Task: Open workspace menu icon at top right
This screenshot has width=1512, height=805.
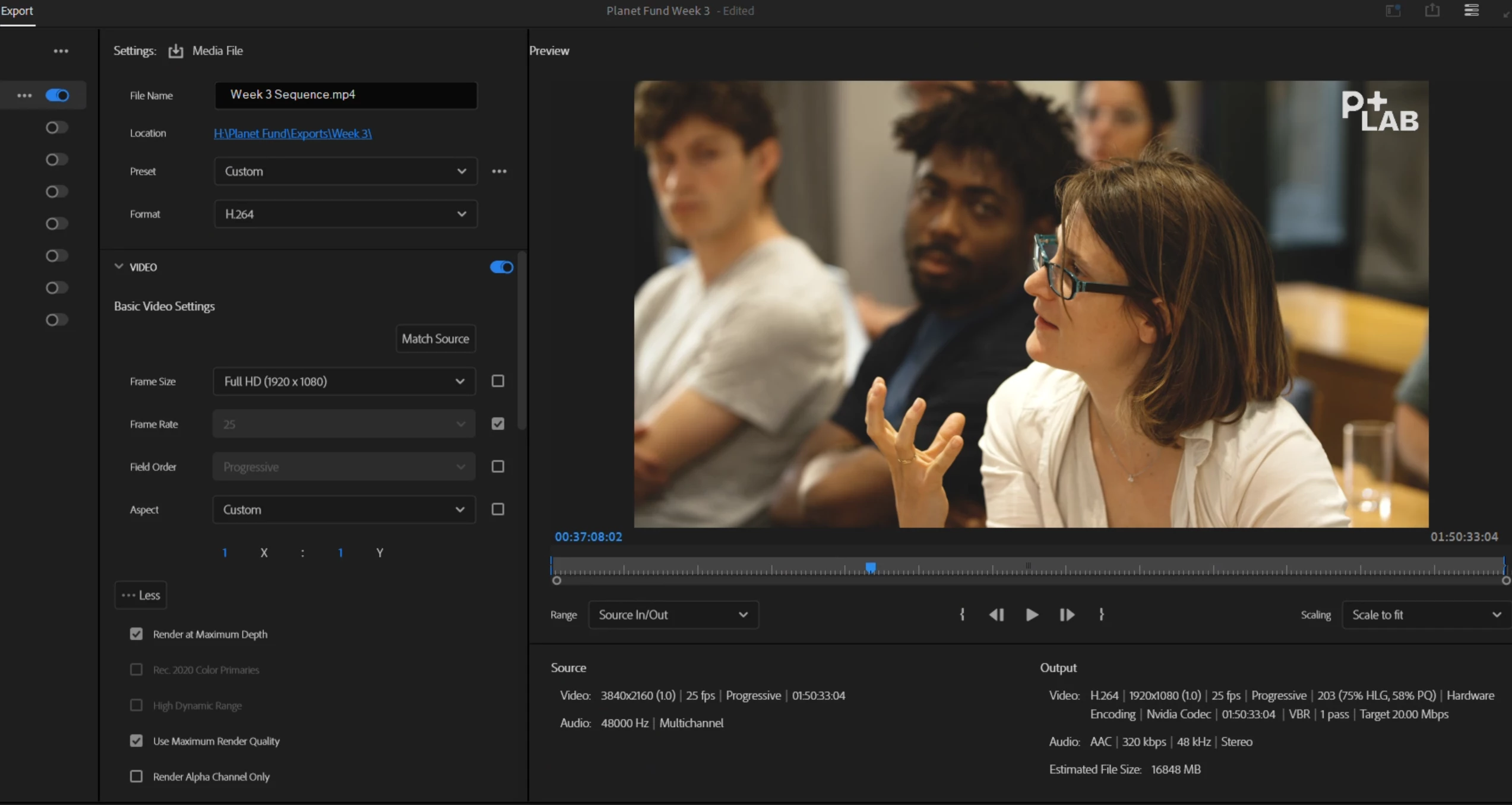Action: tap(1471, 10)
